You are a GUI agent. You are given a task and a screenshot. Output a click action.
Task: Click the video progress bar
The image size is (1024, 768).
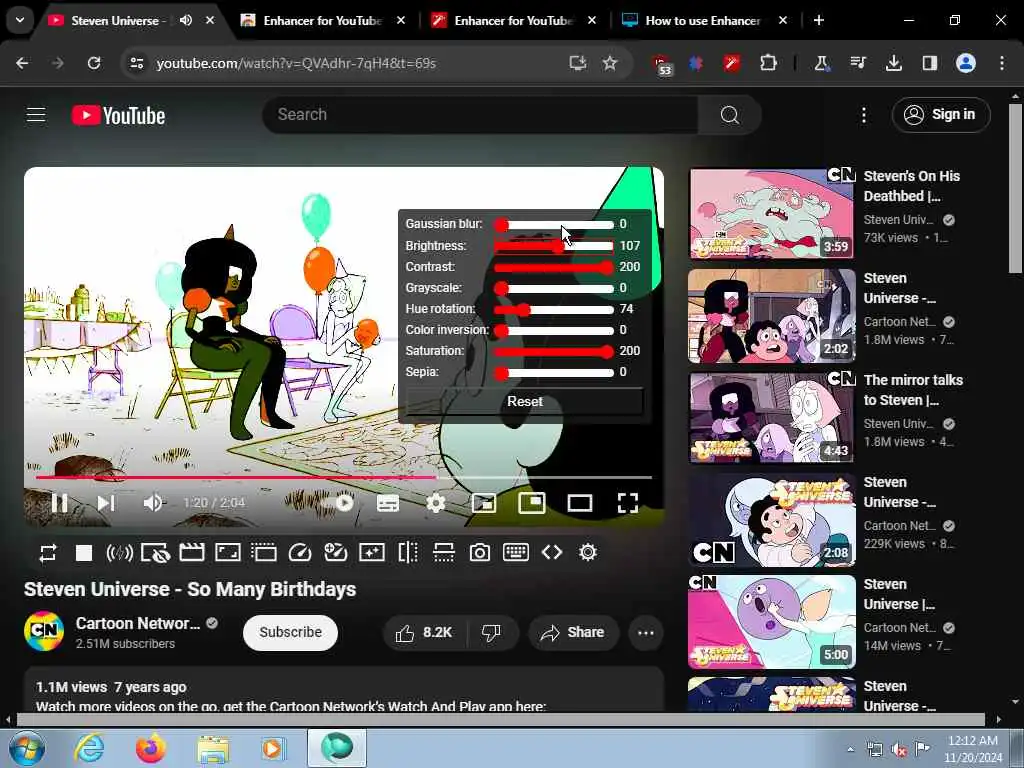344,477
